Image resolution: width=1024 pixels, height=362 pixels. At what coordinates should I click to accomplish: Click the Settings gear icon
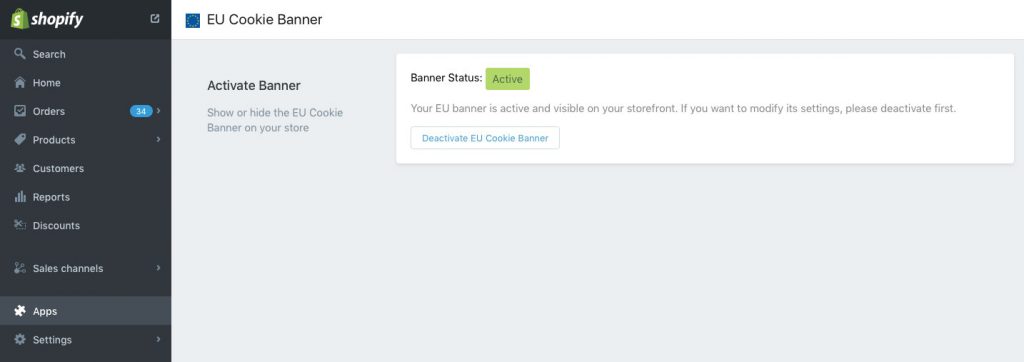[x=20, y=340]
